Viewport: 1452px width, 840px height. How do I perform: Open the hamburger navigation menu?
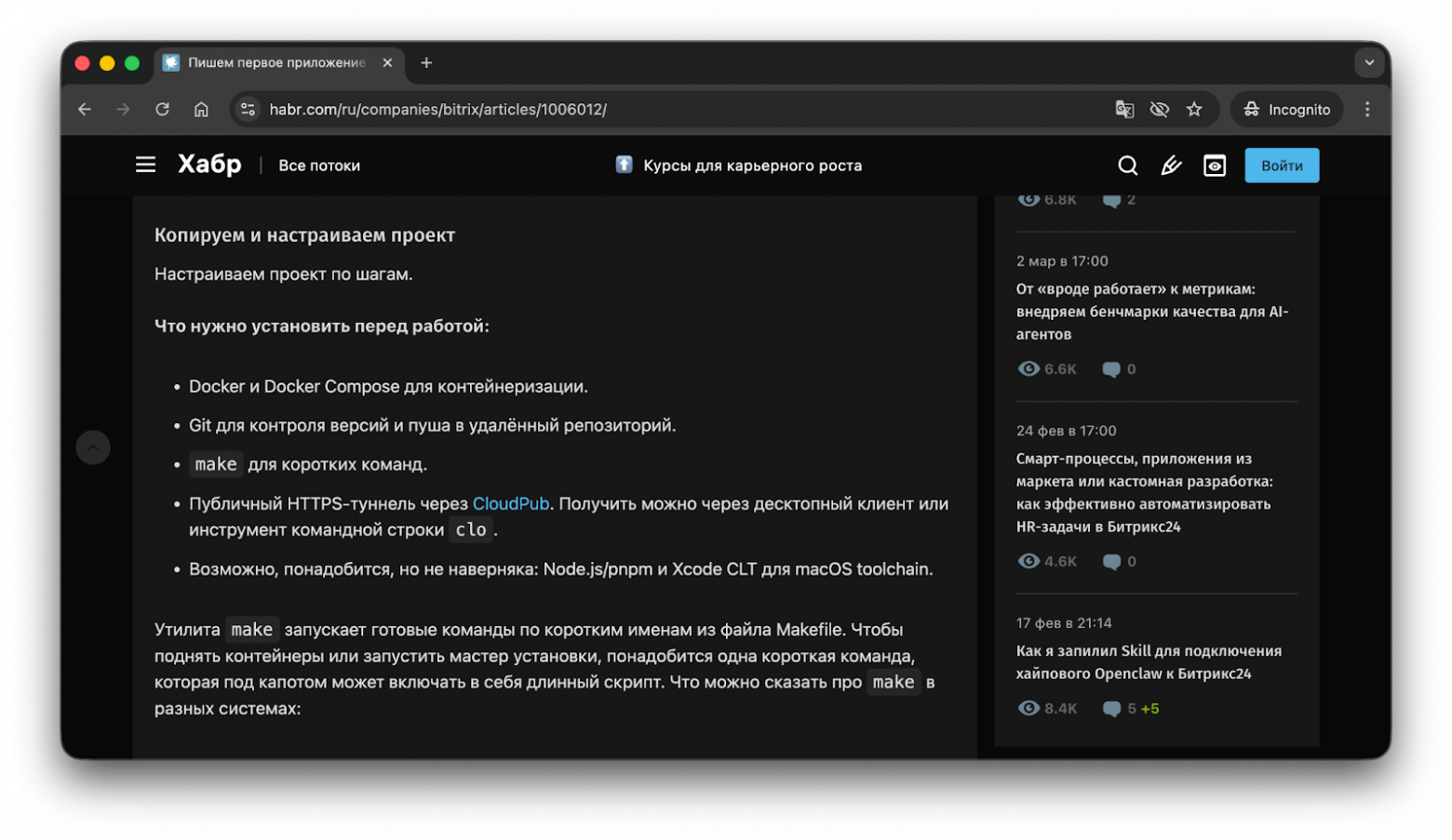pyautogui.click(x=145, y=164)
